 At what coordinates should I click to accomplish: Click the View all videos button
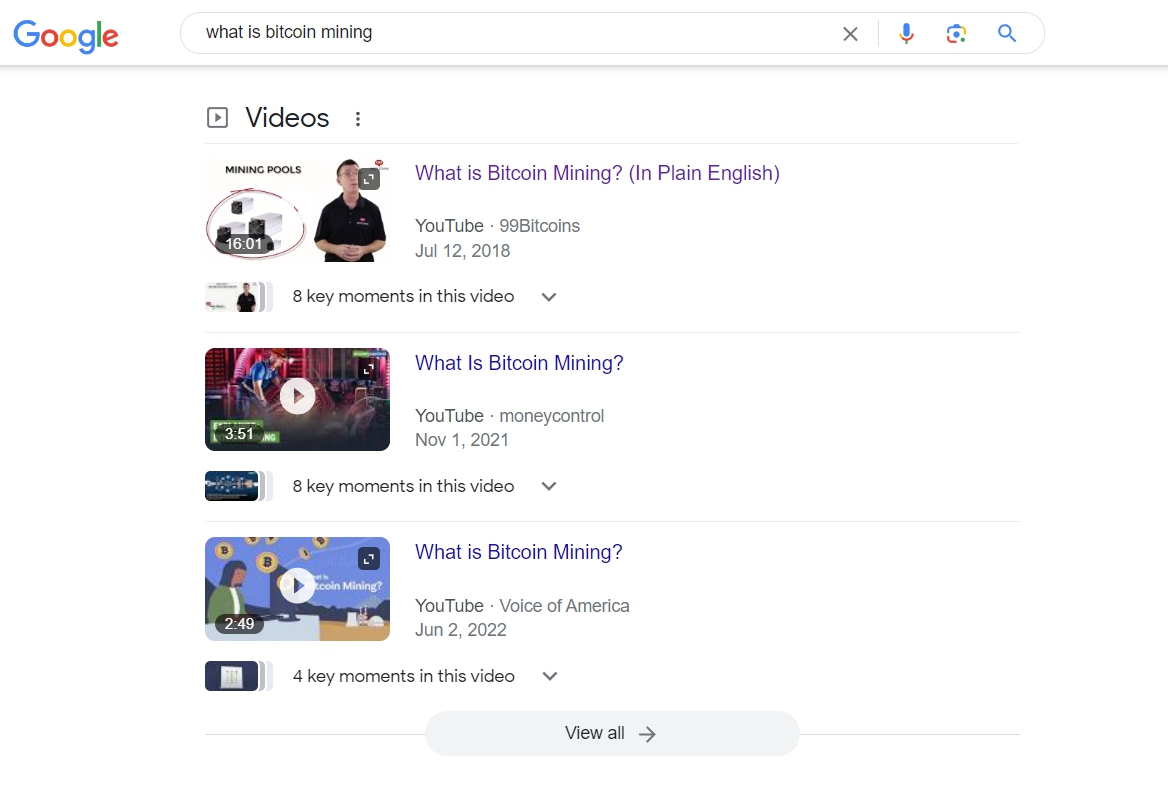coord(612,734)
